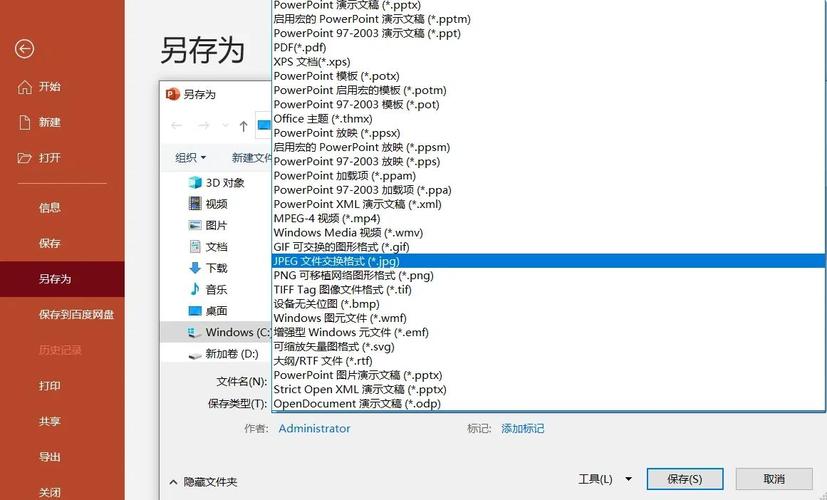Image resolution: width=827 pixels, height=500 pixels.
Task: Click the 3D 对象 cube icon
Action: pyautogui.click(x=195, y=182)
